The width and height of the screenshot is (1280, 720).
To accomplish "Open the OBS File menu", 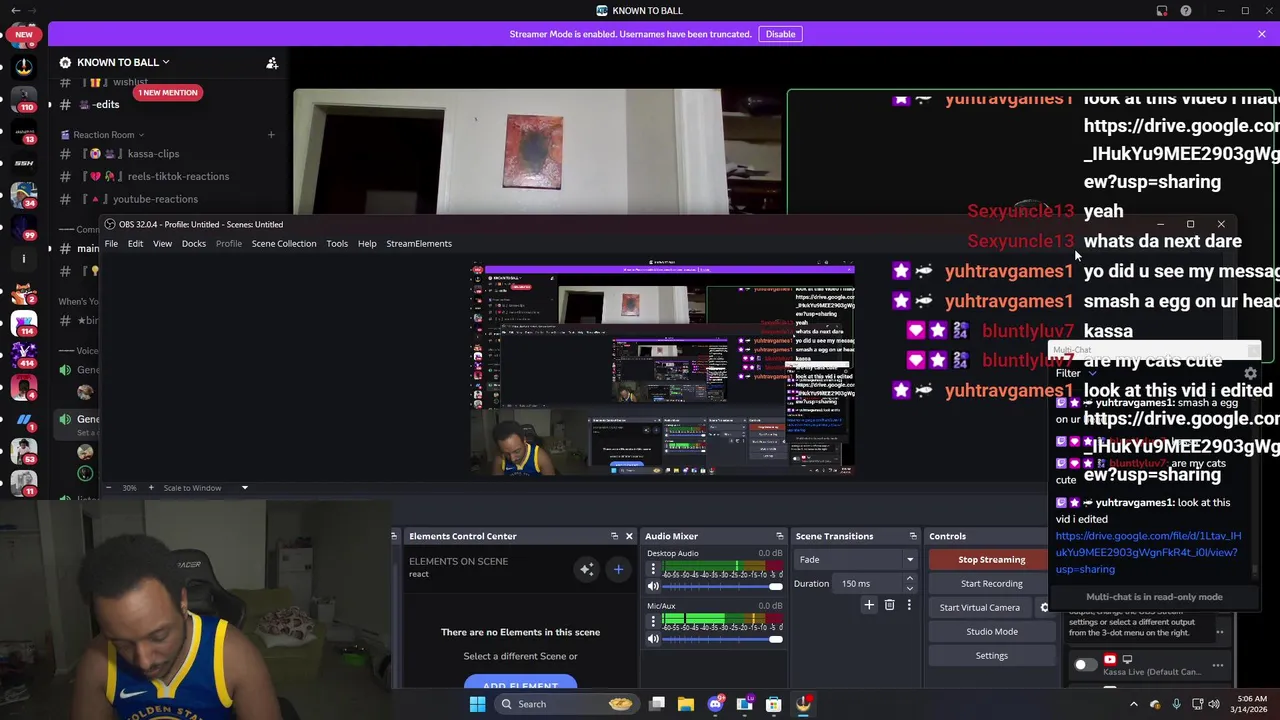I will [x=111, y=243].
